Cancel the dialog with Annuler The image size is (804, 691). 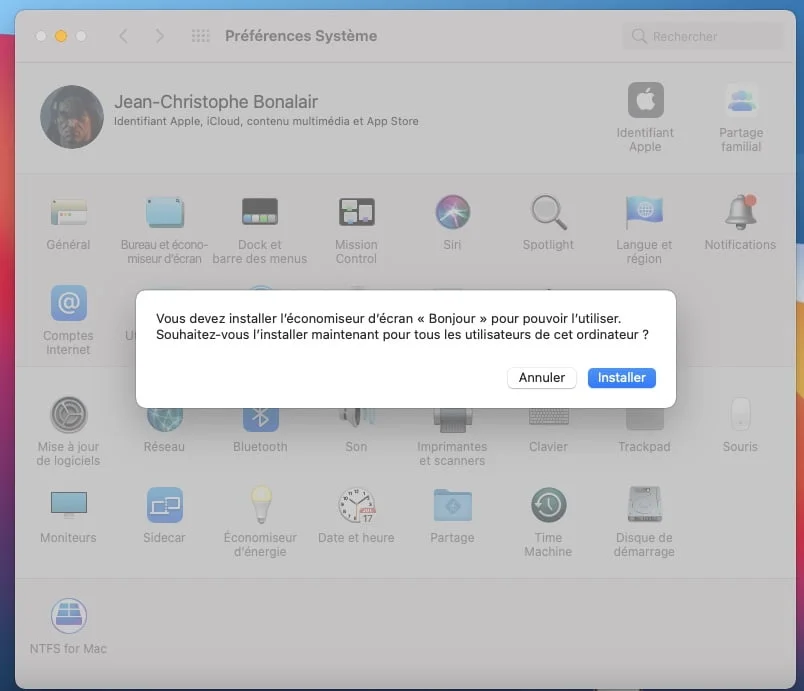542,378
